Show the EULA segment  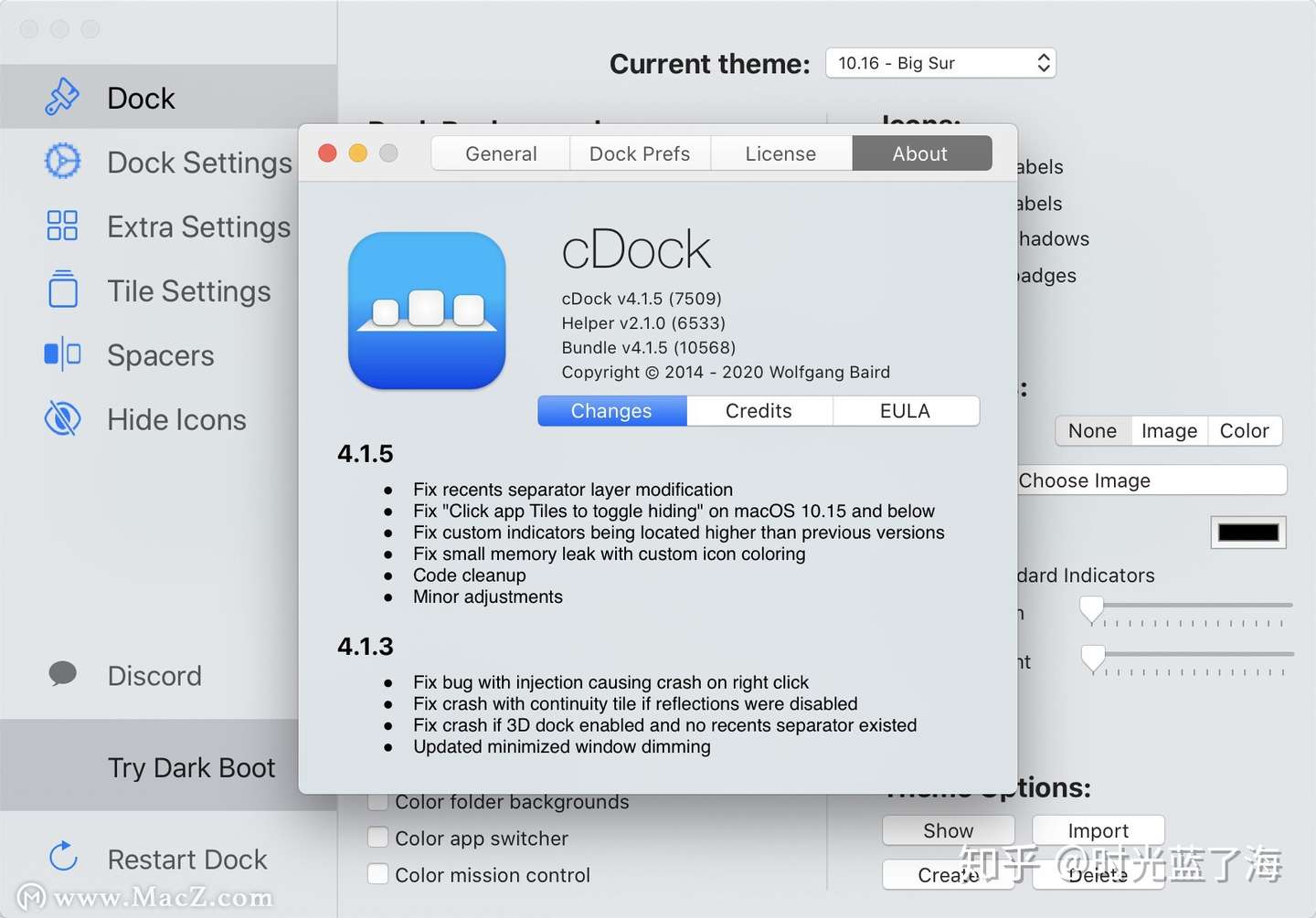coord(905,411)
